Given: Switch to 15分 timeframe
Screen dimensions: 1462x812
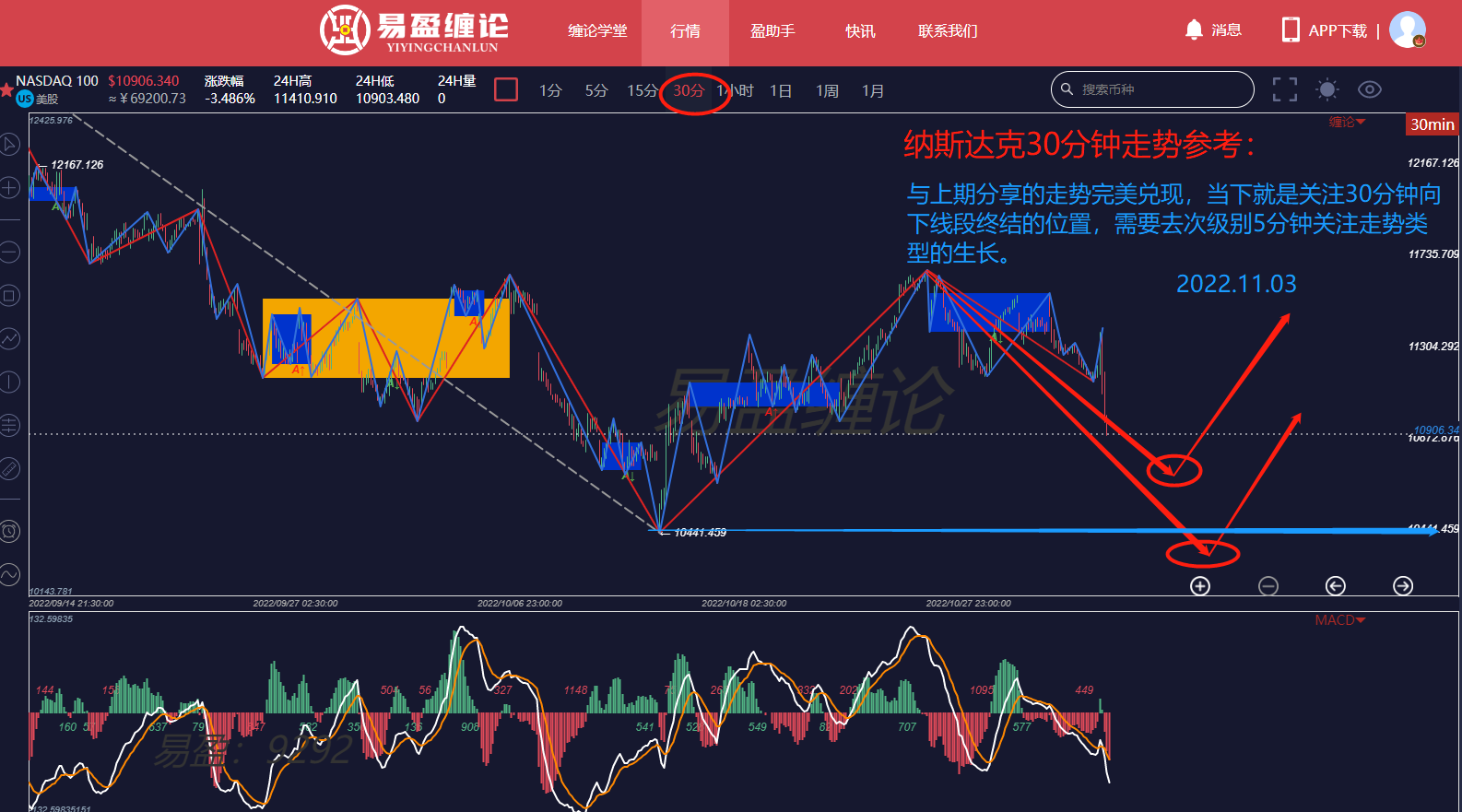Looking at the screenshot, I should (643, 90).
